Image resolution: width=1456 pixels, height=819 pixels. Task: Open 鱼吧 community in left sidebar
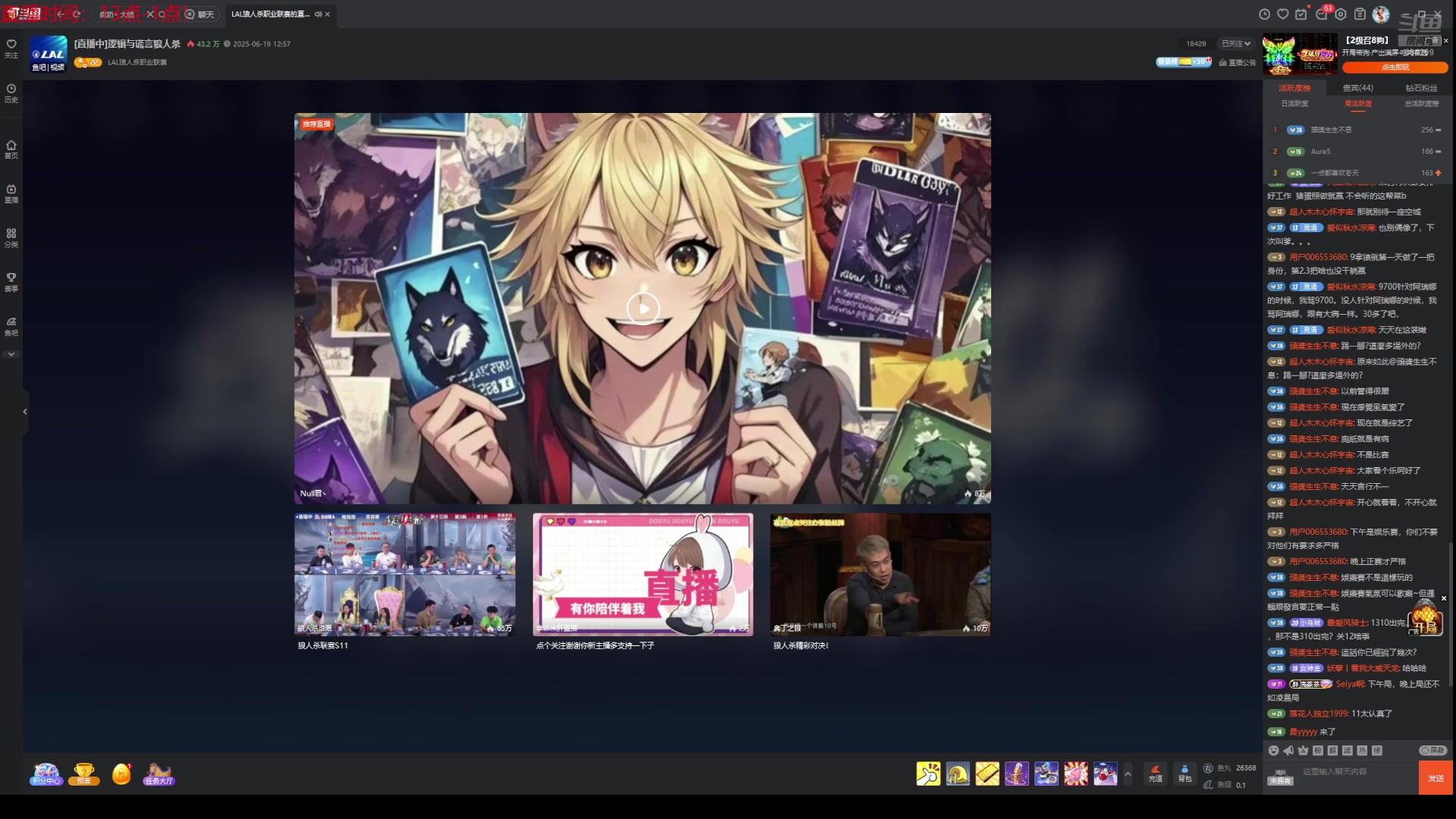pyautogui.click(x=11, y=326)
